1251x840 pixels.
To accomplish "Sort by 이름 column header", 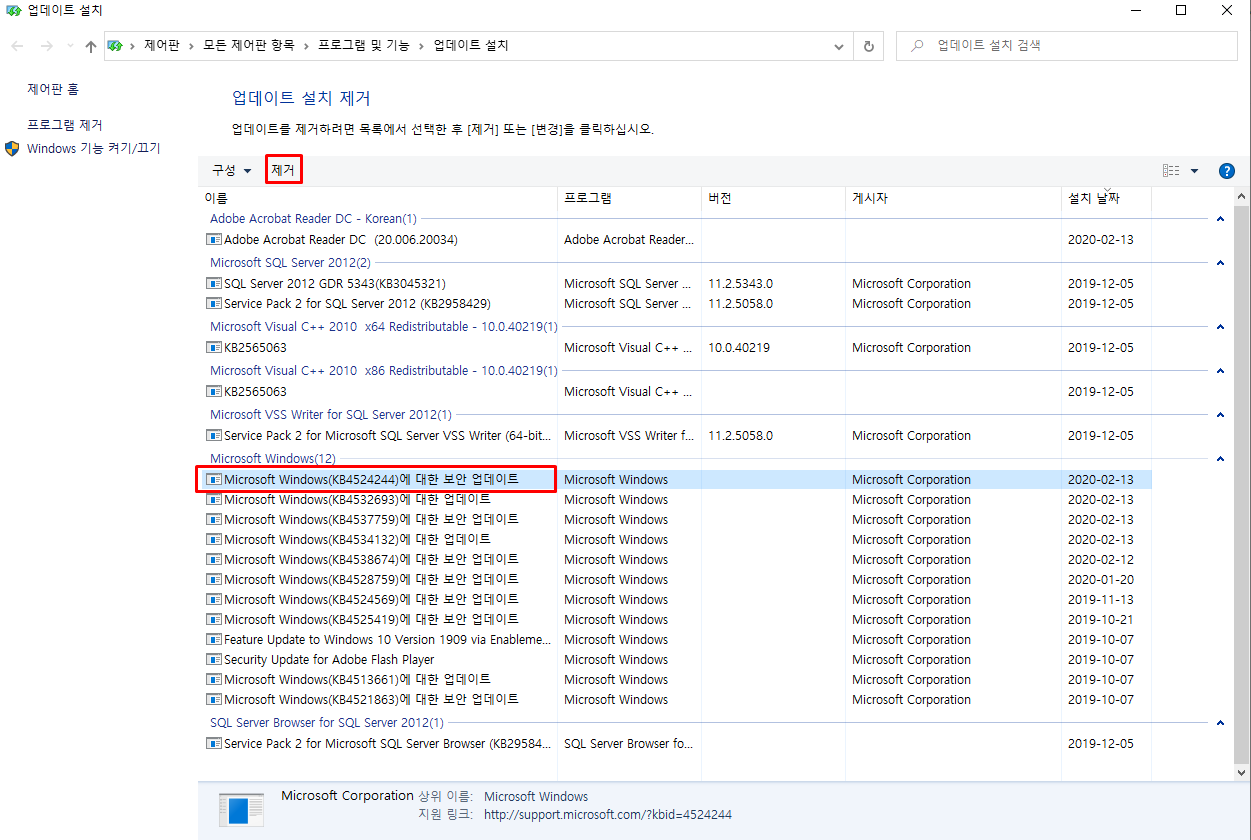I will pyautogui.click(x=378, y=198).
